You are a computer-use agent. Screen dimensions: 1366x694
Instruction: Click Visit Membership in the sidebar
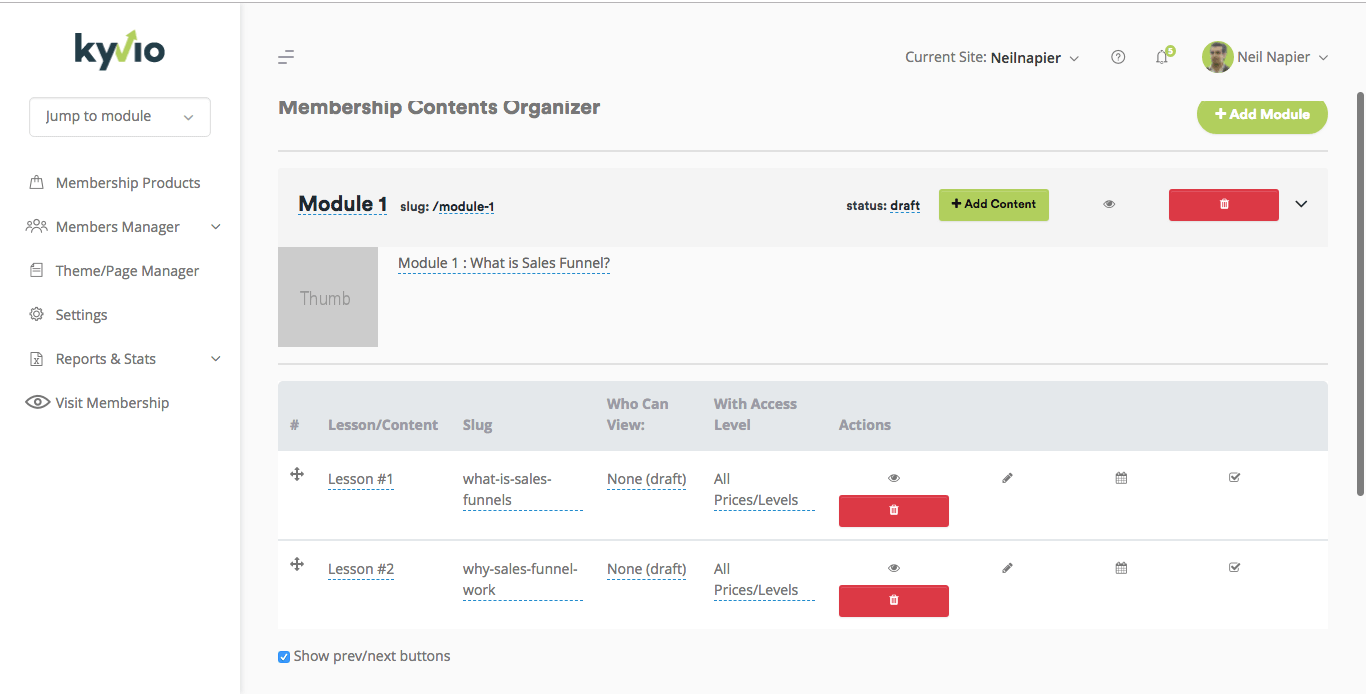point(112,403)
